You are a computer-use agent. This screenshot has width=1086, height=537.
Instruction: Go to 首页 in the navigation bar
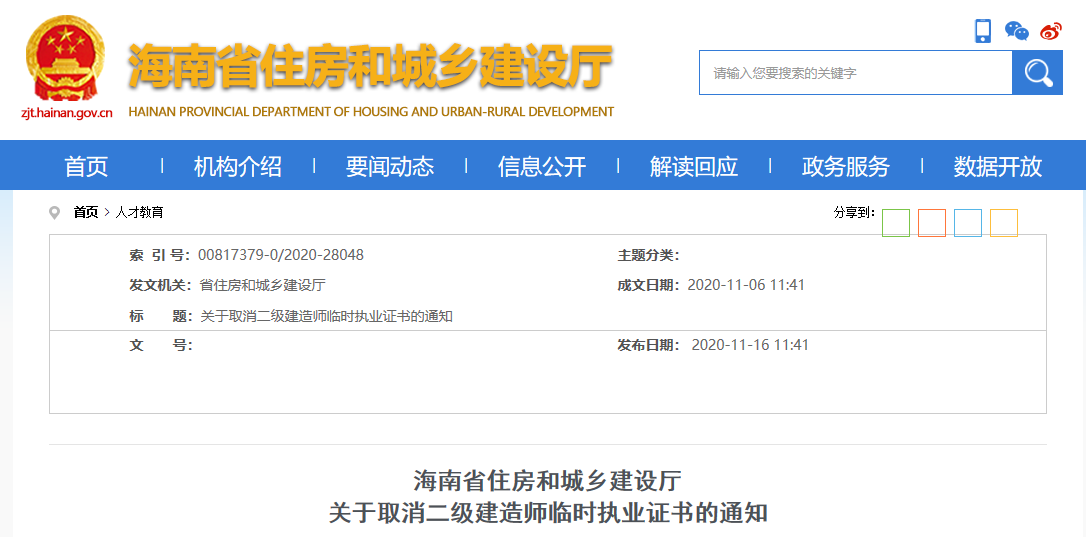pyautogui.click(x=86, y=167)
